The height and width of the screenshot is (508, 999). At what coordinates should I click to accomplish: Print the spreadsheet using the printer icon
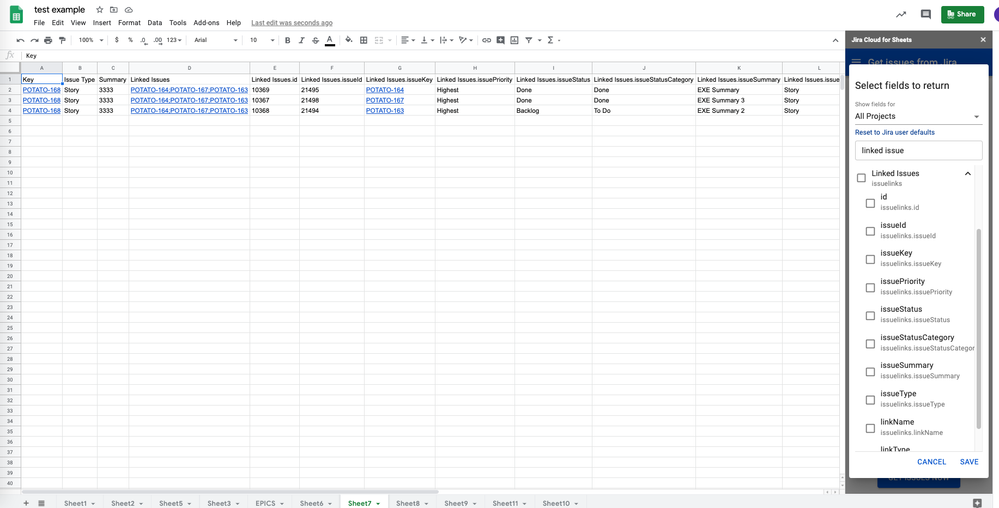[48, 40]
